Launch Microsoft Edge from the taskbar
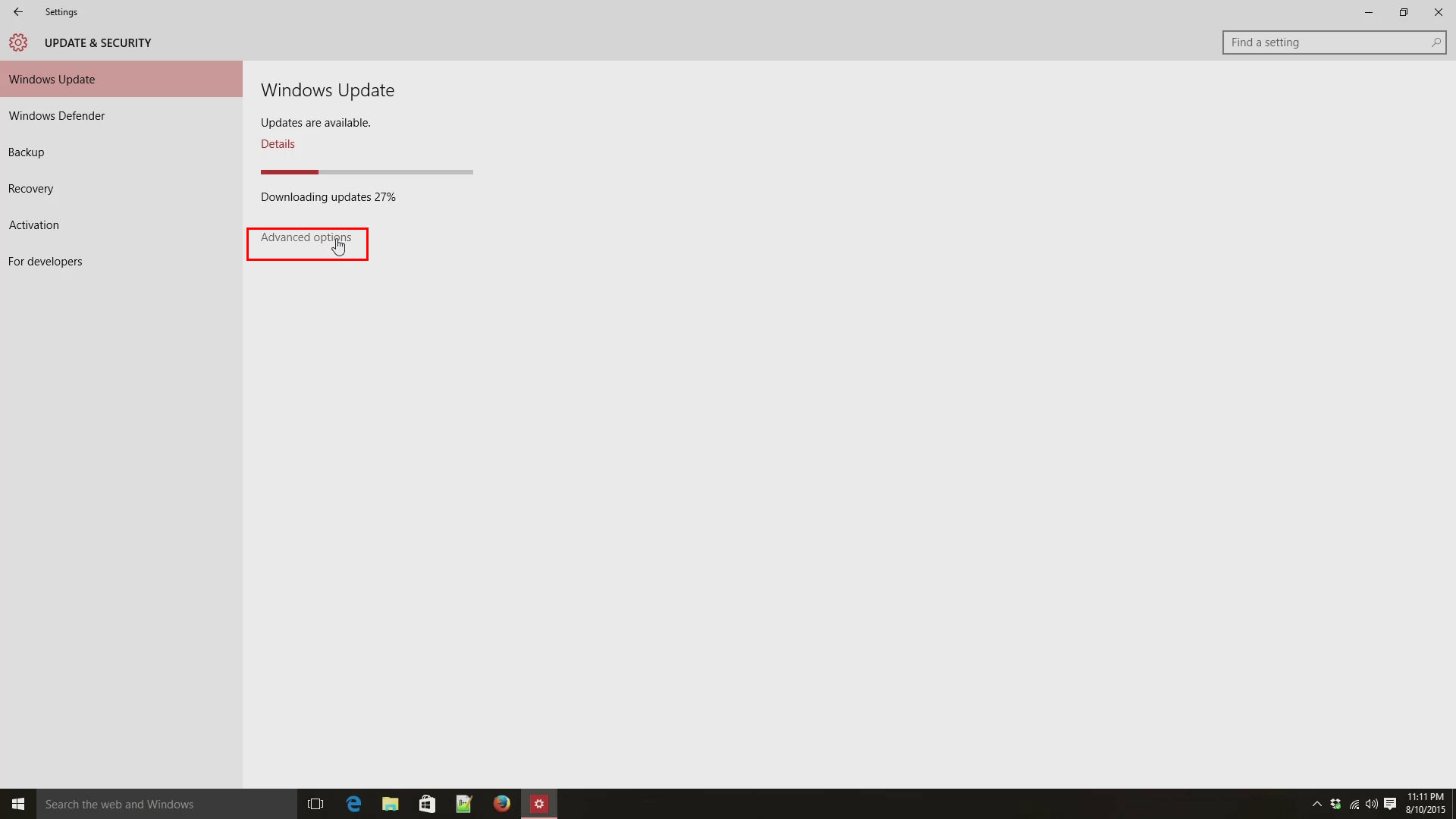This screenshot has width=1456, height=819. click(x=353, y=804)
